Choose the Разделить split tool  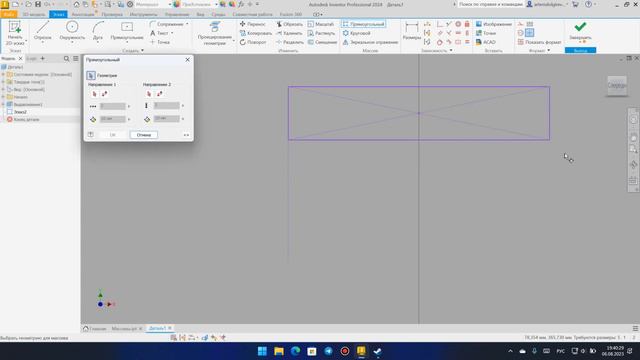(x=290, y=42)
